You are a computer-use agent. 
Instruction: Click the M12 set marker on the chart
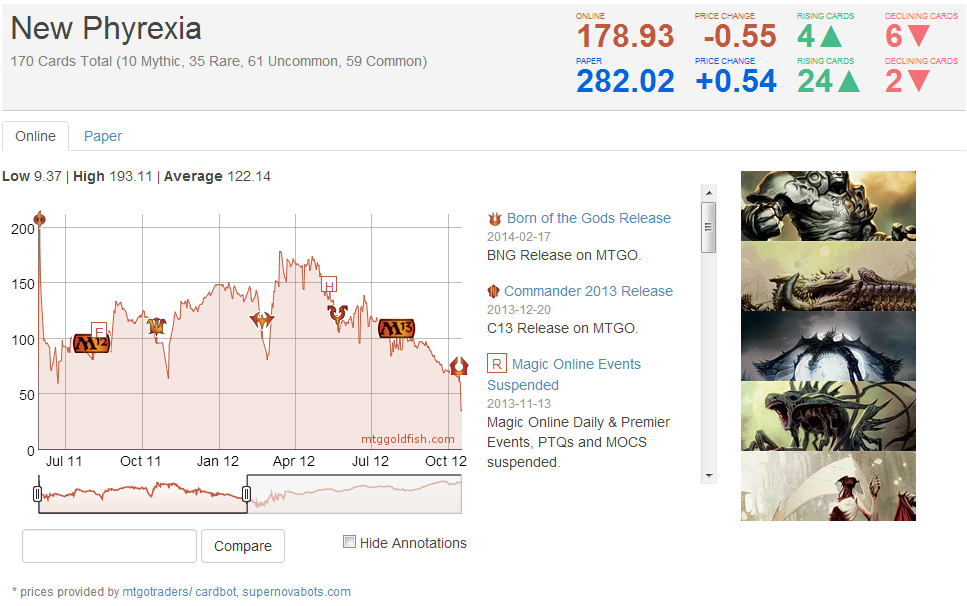(90, 344)
